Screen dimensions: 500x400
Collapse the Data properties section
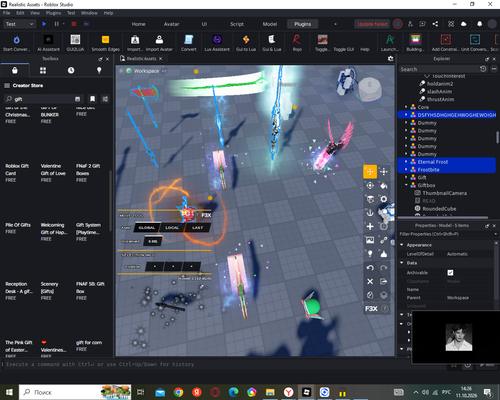pyautogui.click(x=402, y=263)
